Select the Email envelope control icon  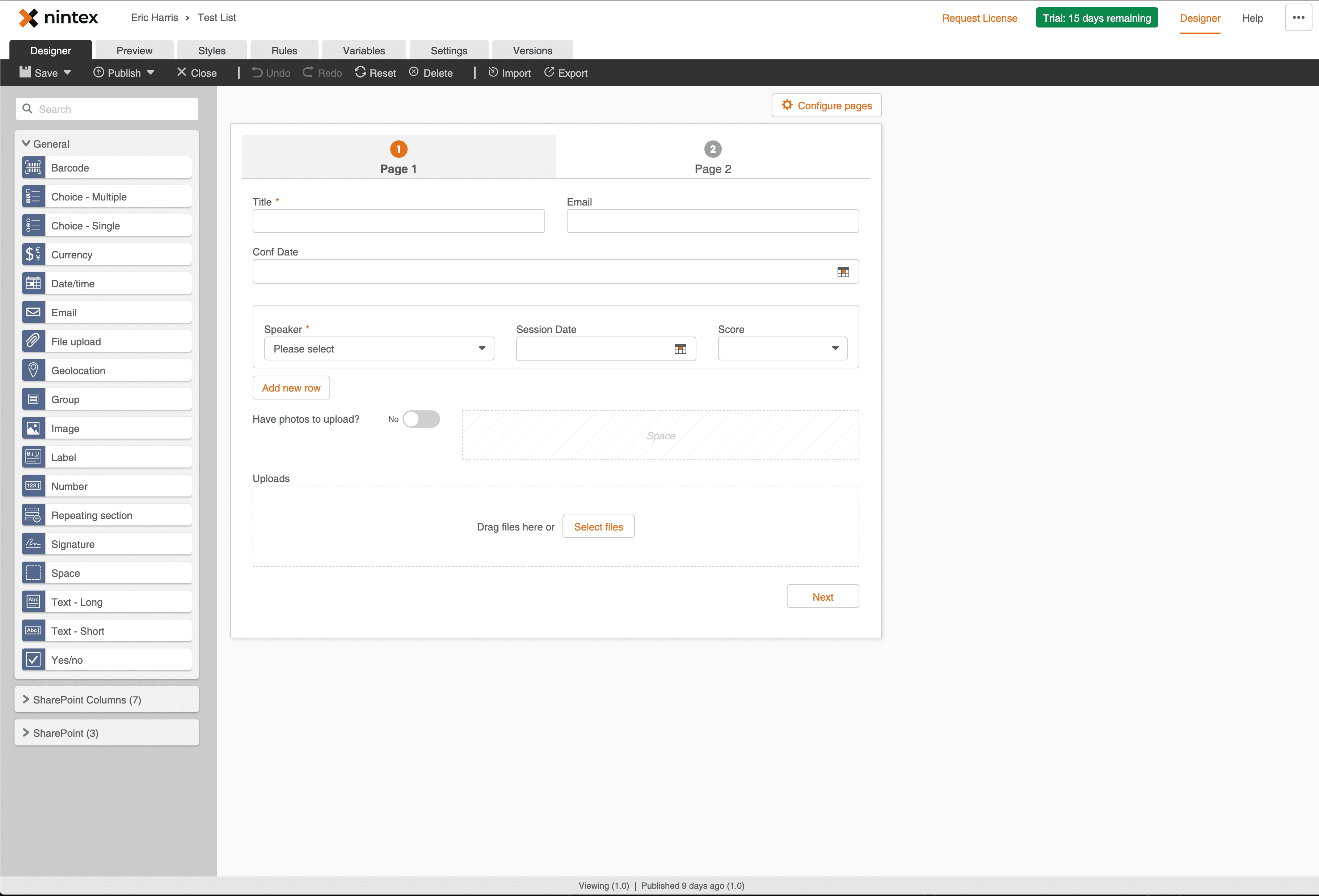tap(34, 312)
